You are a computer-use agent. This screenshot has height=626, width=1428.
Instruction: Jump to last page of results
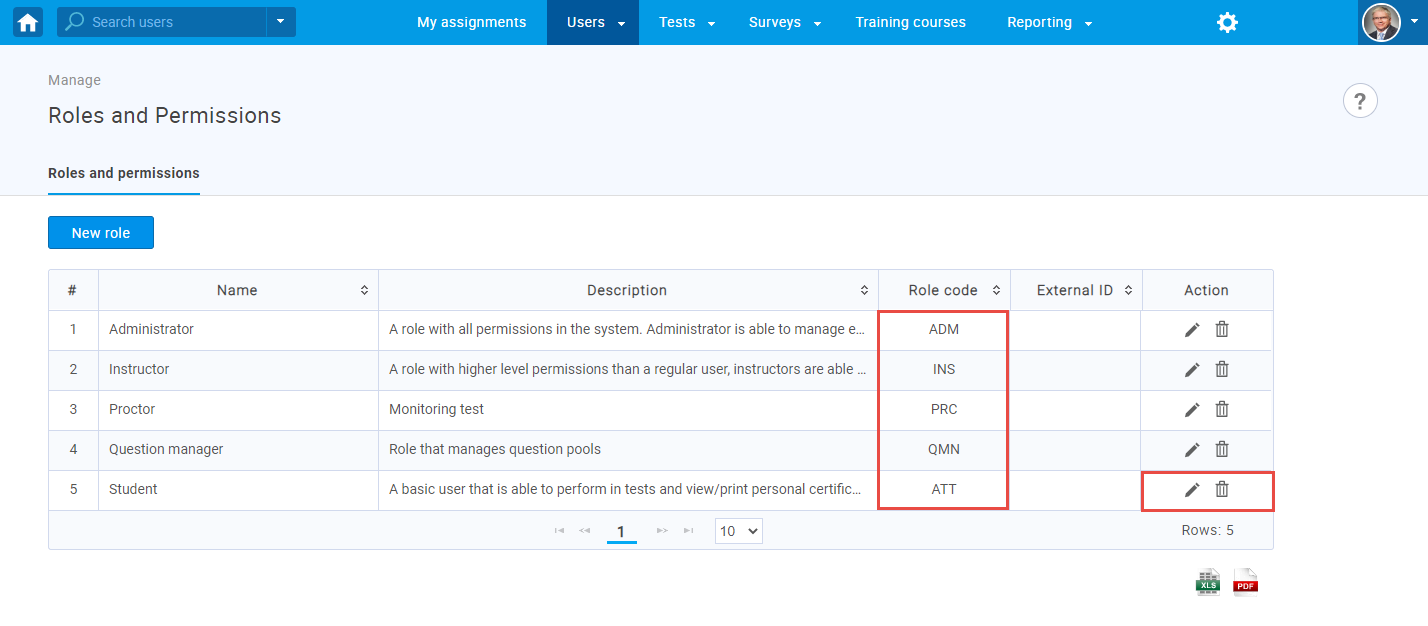(688, 531)
